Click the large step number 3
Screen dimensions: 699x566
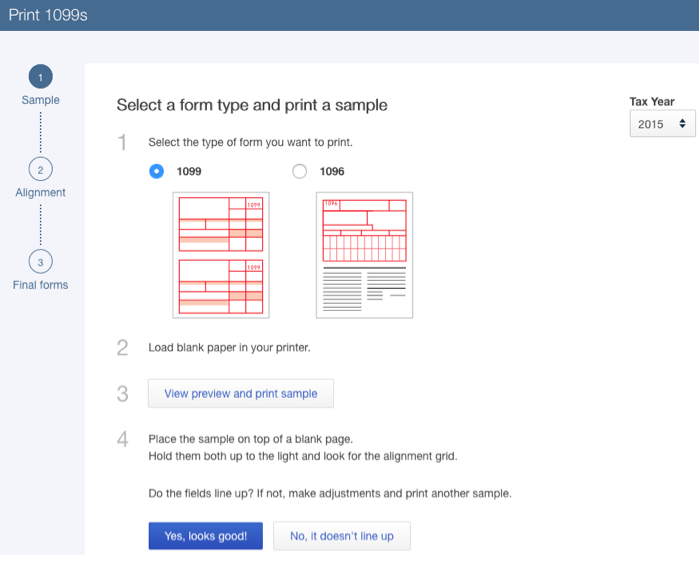point(122,394)
